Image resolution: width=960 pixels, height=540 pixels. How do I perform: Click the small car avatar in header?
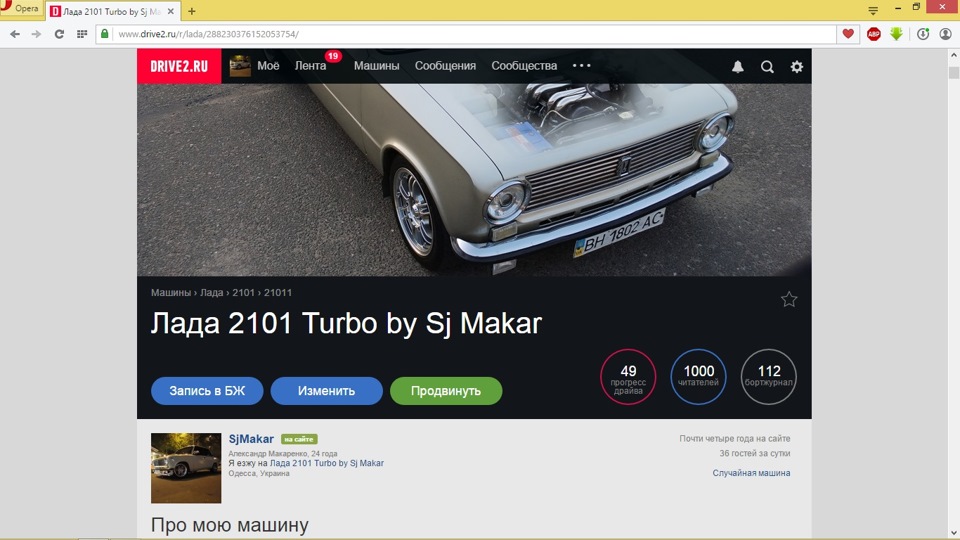coord(240,66)
